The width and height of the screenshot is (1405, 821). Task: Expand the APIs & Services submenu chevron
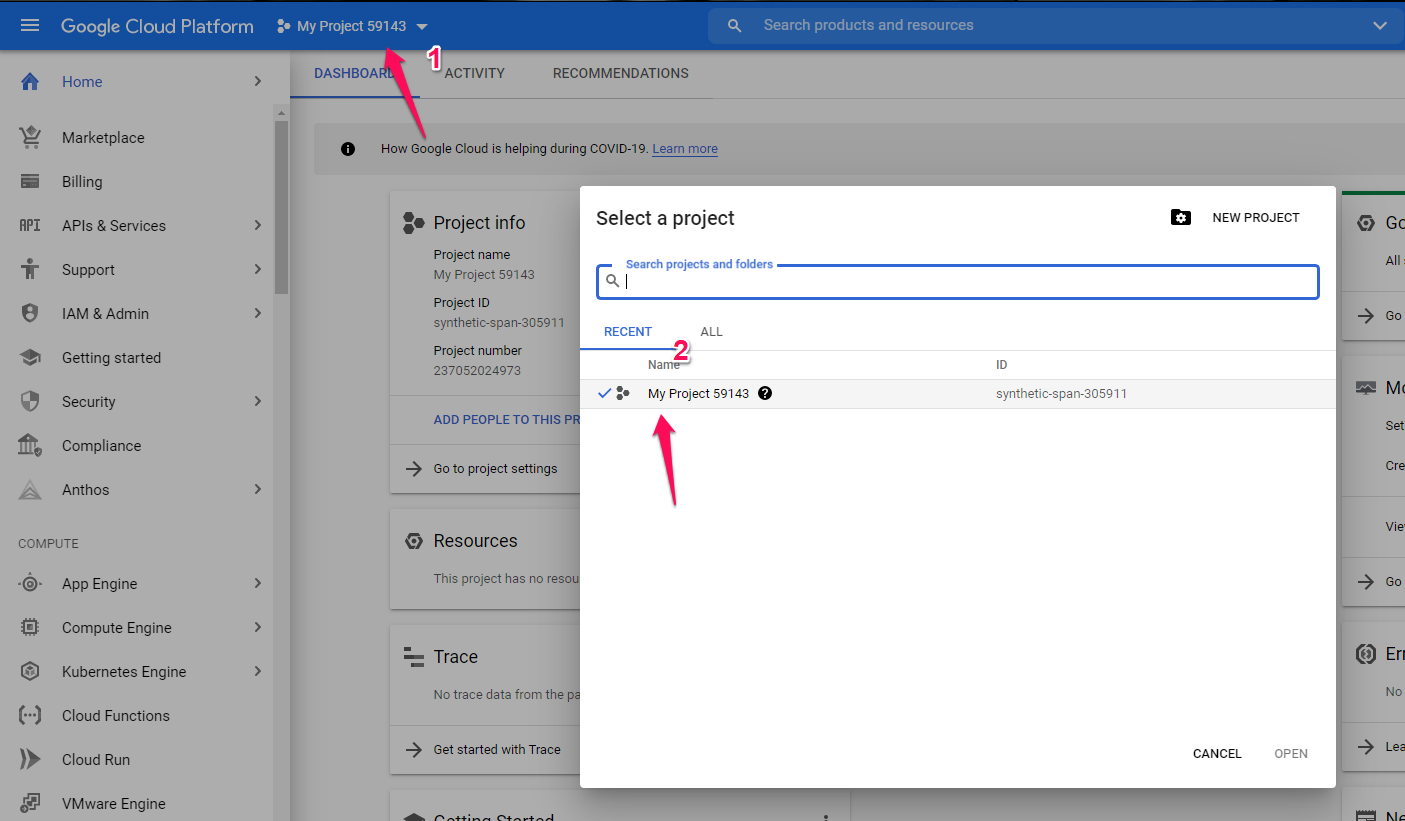(x=257, y=226)
